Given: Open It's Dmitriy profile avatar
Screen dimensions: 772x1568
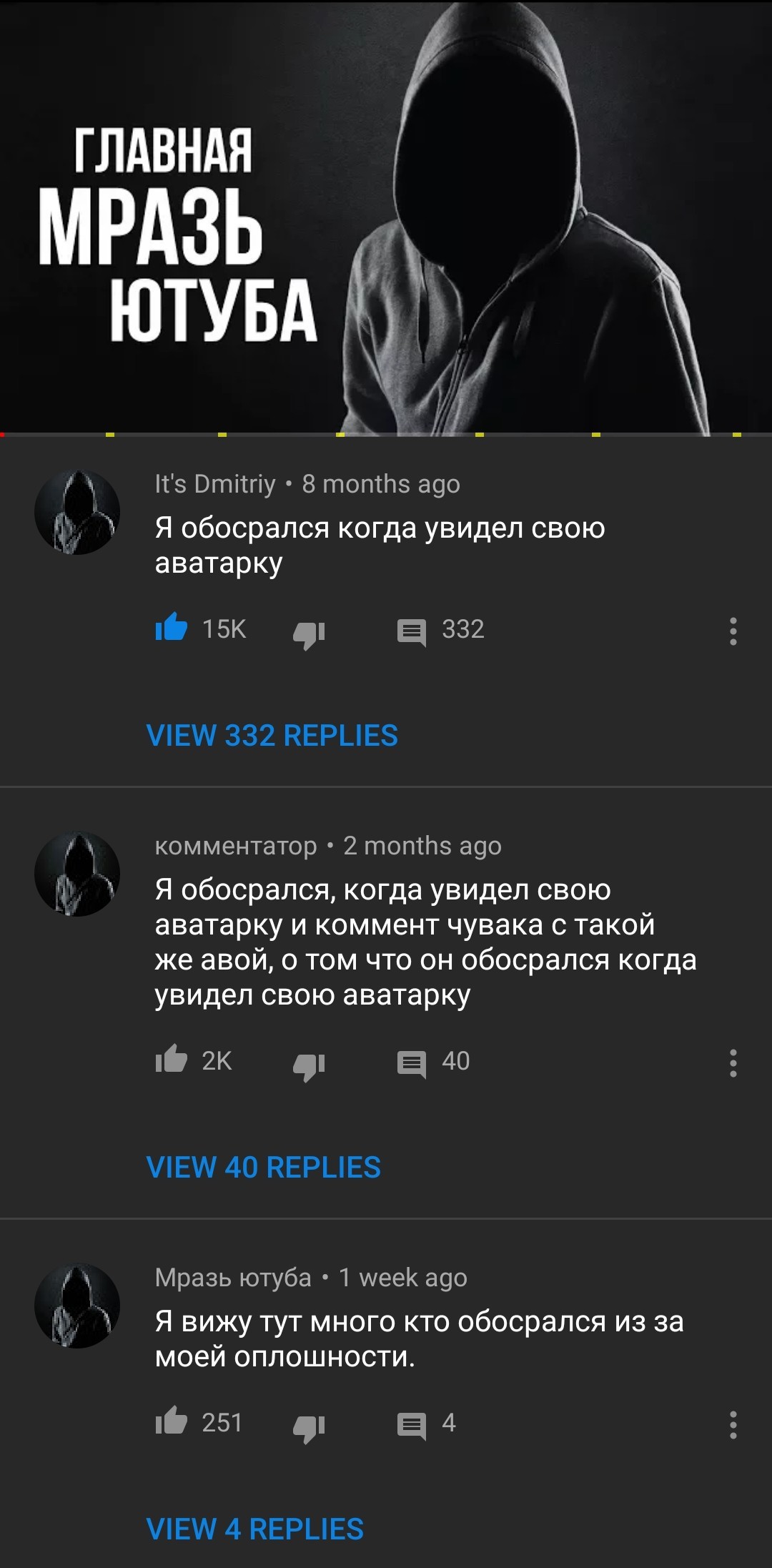Looking at the screenshot, I should point(77,513).
